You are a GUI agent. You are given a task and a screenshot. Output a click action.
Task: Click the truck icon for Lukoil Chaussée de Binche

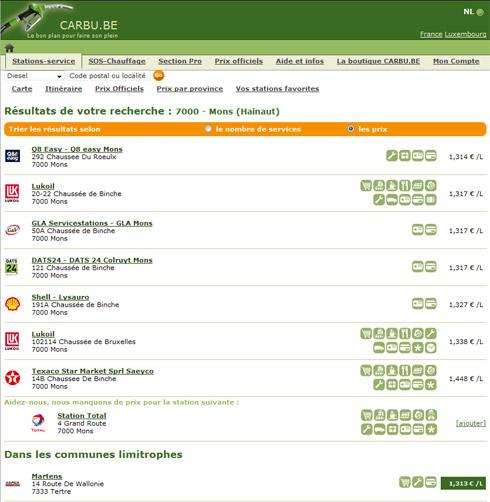pyautogui.click(x=392, y=200)
